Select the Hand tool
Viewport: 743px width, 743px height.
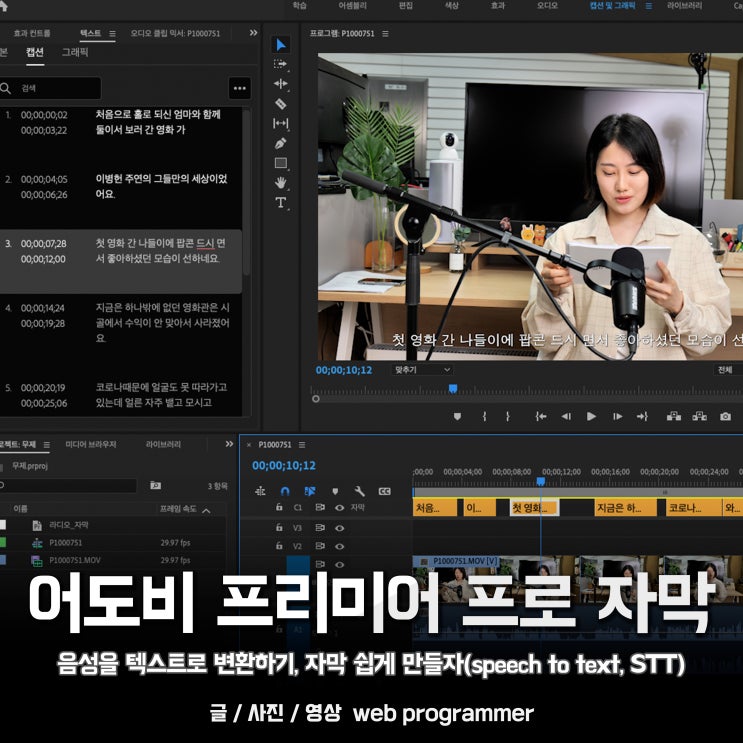pos(281,182)
